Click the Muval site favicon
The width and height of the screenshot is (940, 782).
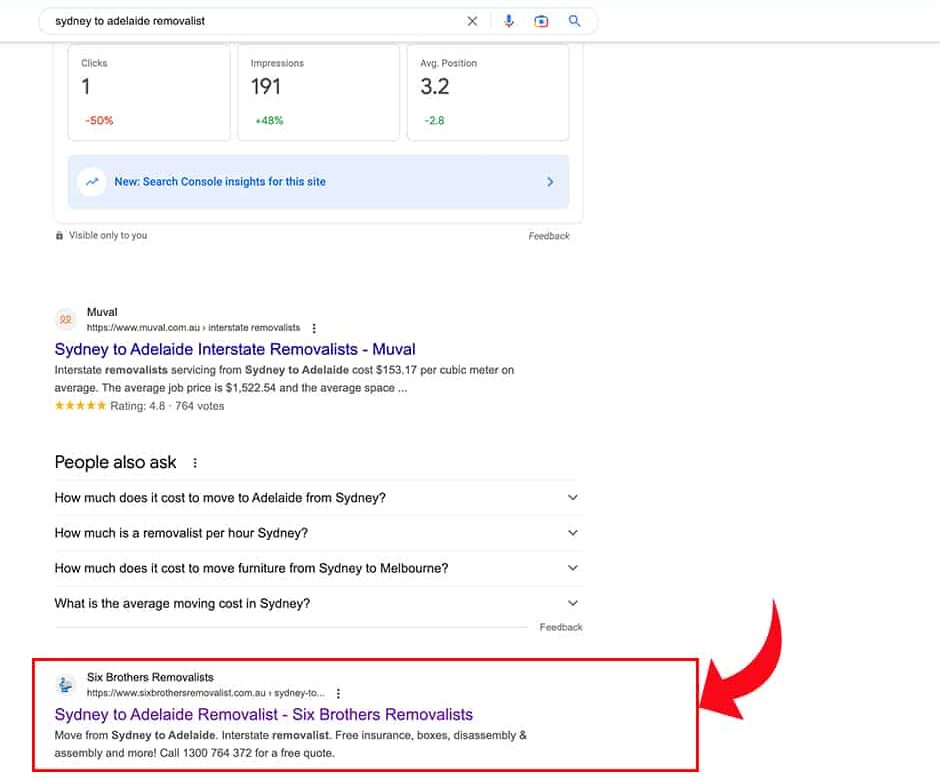coord(66,320)
